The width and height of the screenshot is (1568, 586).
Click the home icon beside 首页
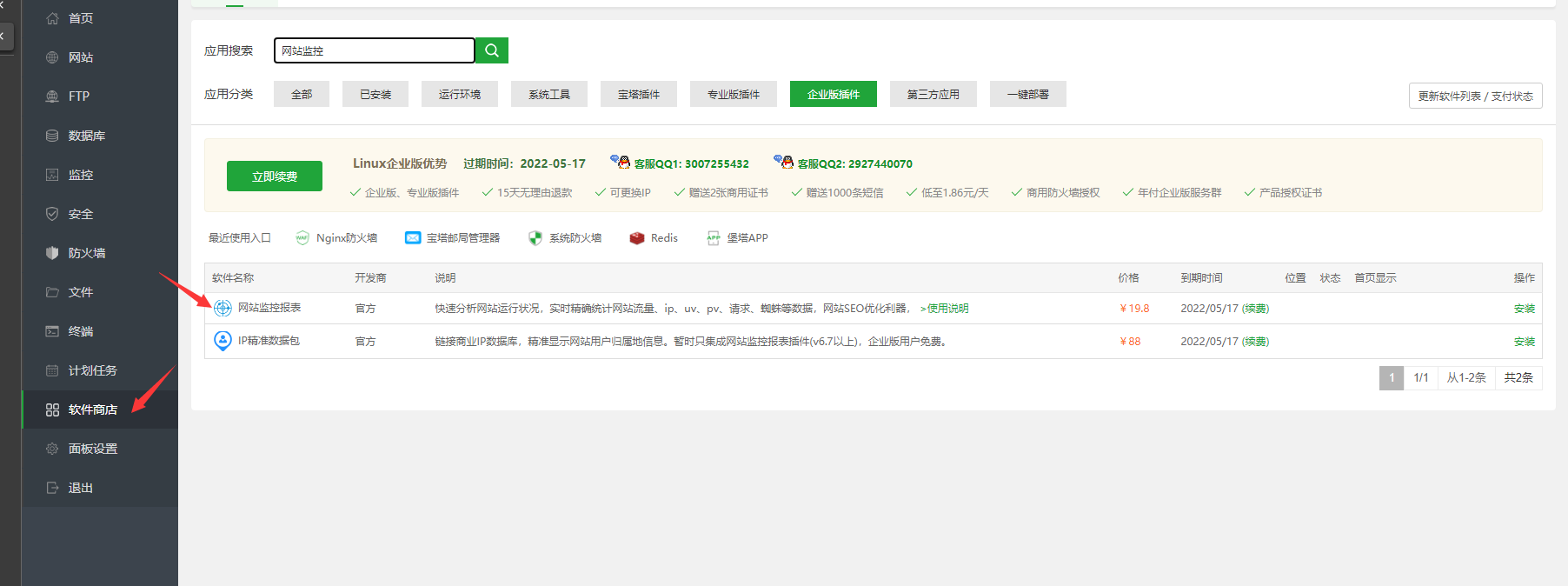point(52,18)
